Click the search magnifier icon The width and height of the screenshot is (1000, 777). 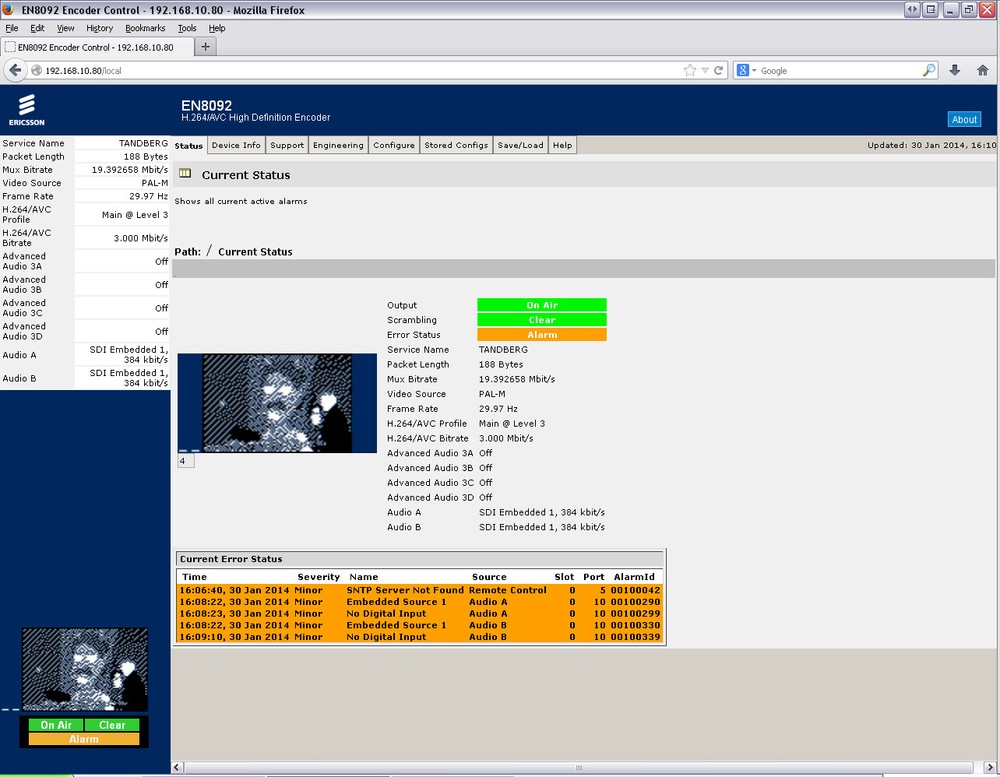(x=928, y=70)
